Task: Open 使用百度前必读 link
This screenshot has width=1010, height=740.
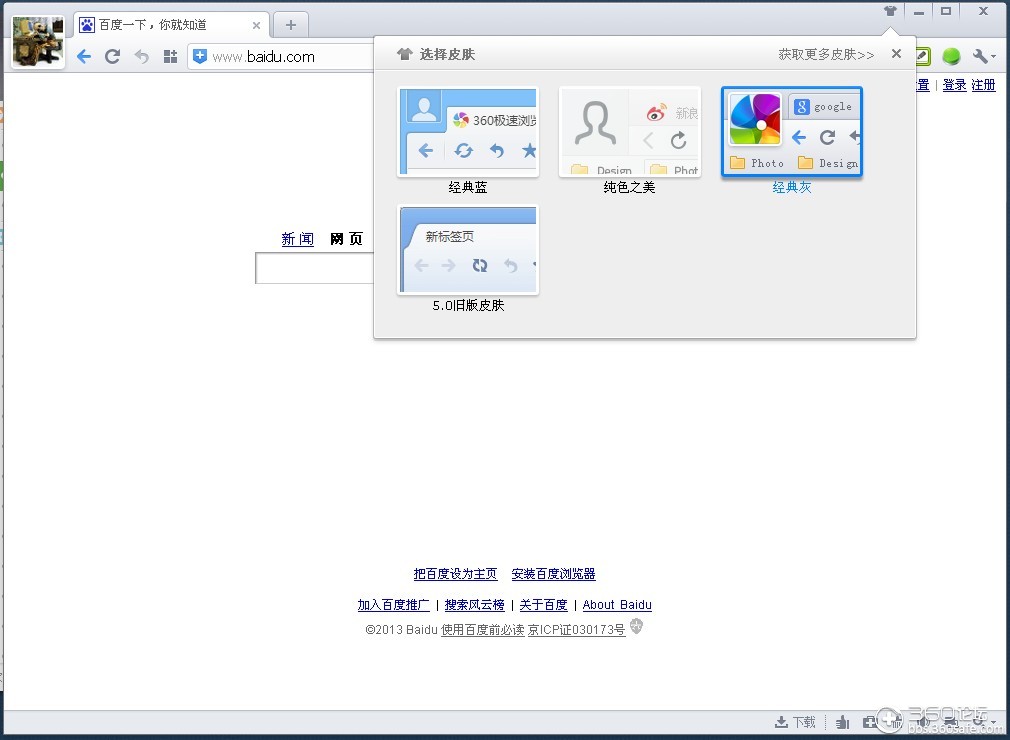Action: pyautogui.click(x=482, y=630)
